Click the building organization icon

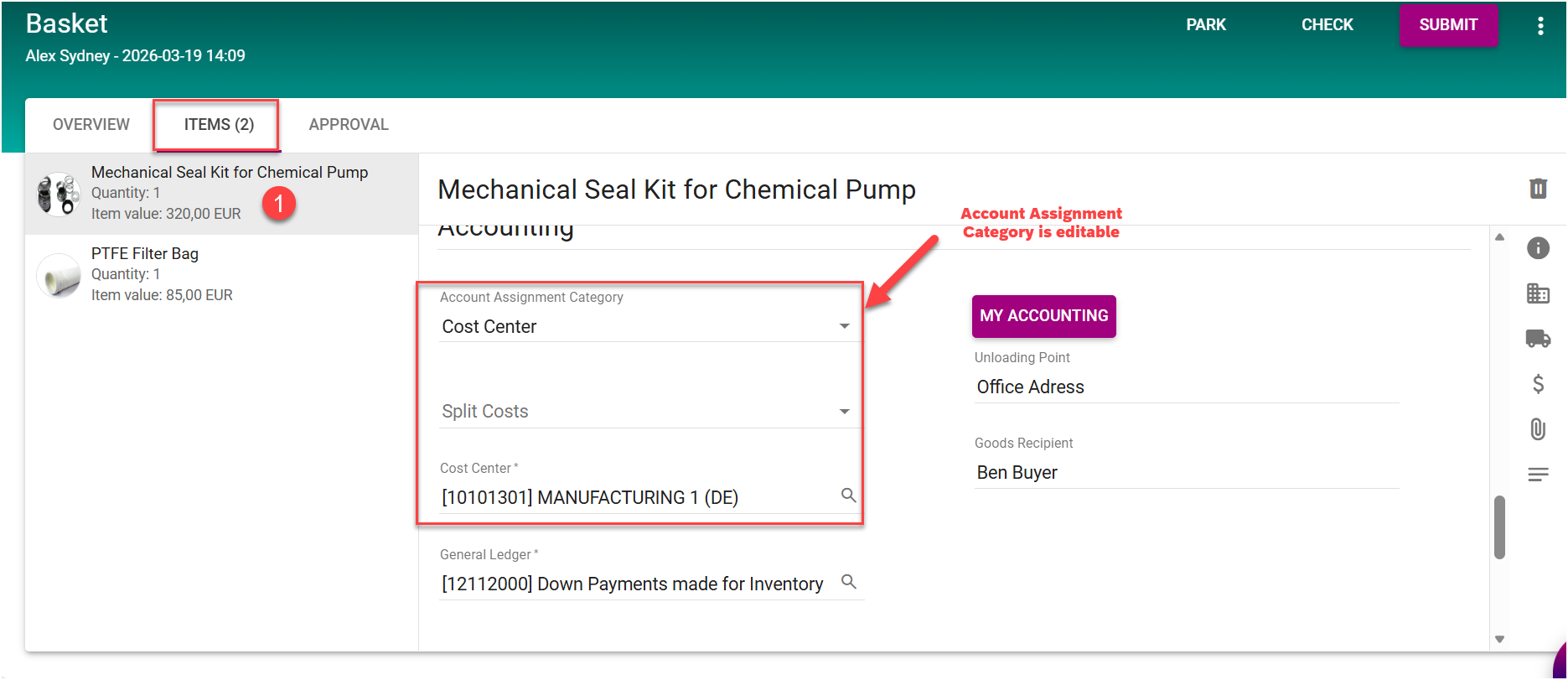tap(1538, 293)
